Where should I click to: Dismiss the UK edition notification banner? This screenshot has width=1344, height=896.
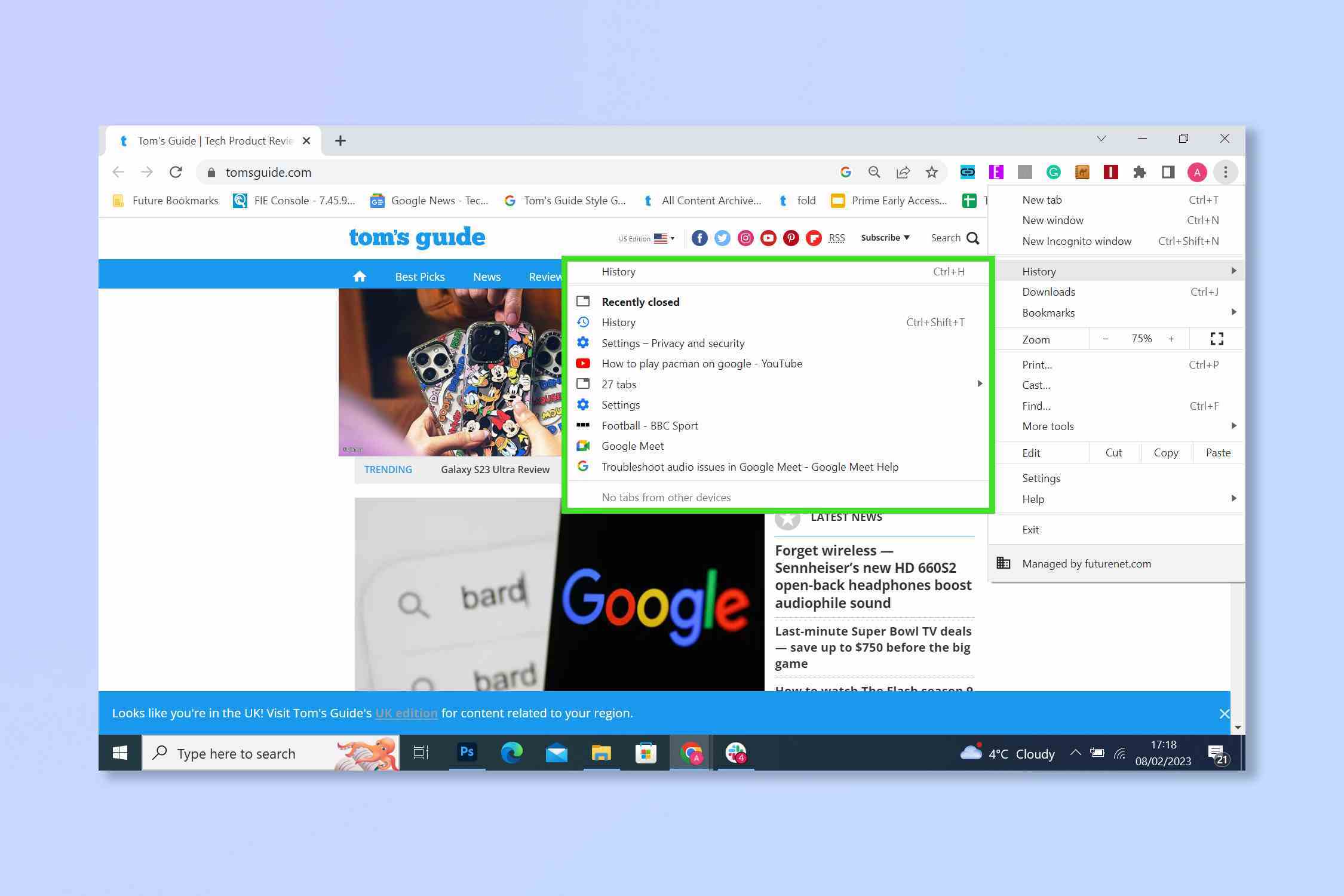[1224, 712]
